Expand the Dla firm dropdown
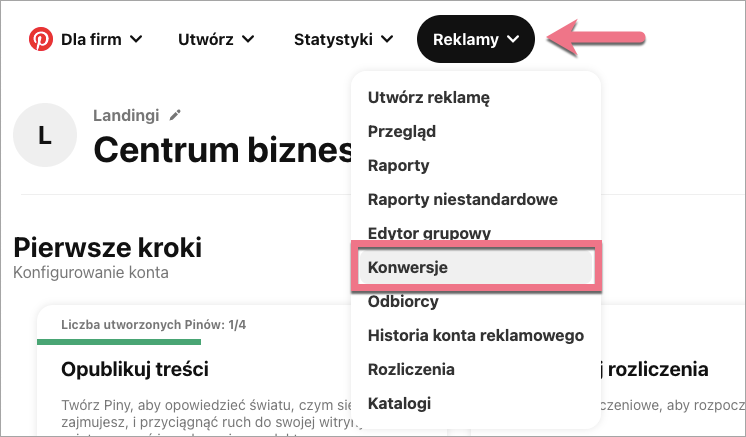746x437 pixels. [x=100, y=40]
